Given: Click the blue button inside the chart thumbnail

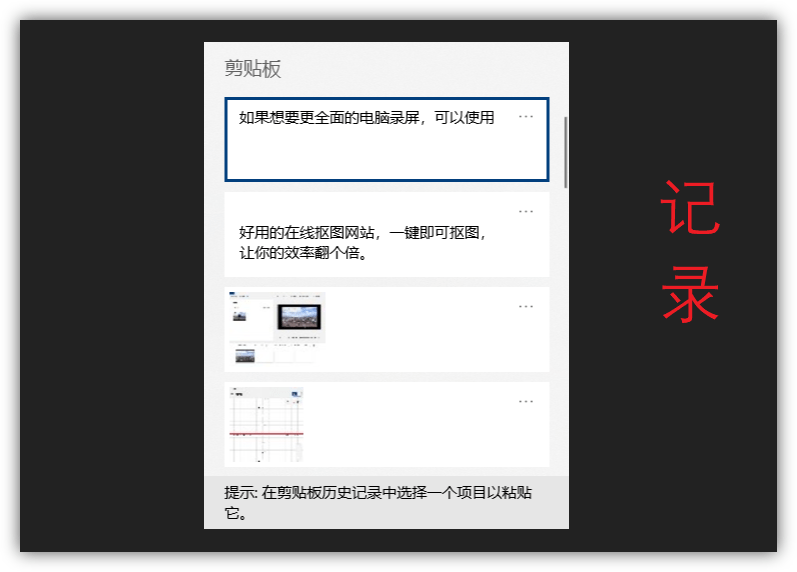Looking at the screenshot, I should pyautogui.click(x=295, y=394).
